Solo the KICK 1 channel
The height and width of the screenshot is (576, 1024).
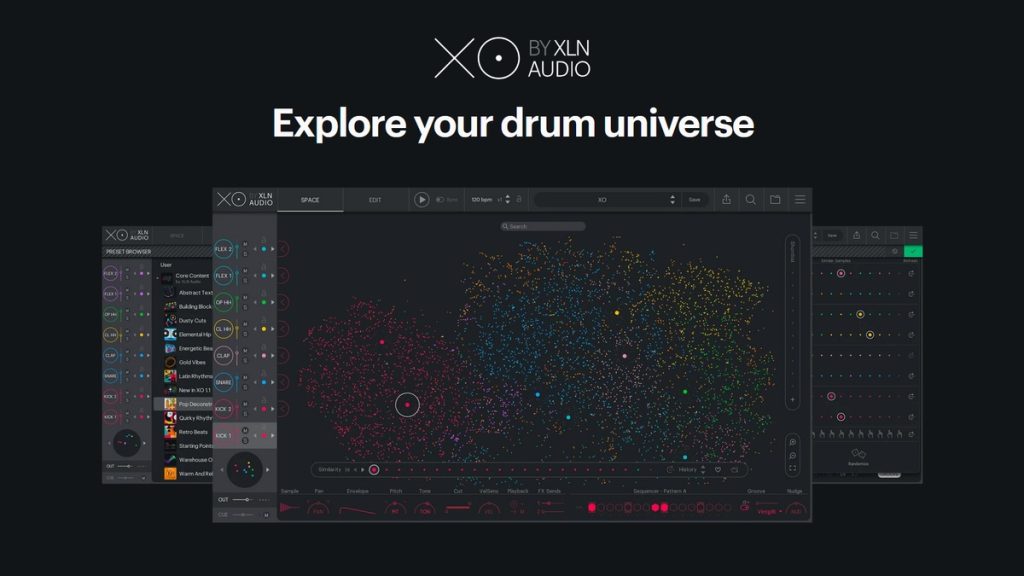[246, 441]
